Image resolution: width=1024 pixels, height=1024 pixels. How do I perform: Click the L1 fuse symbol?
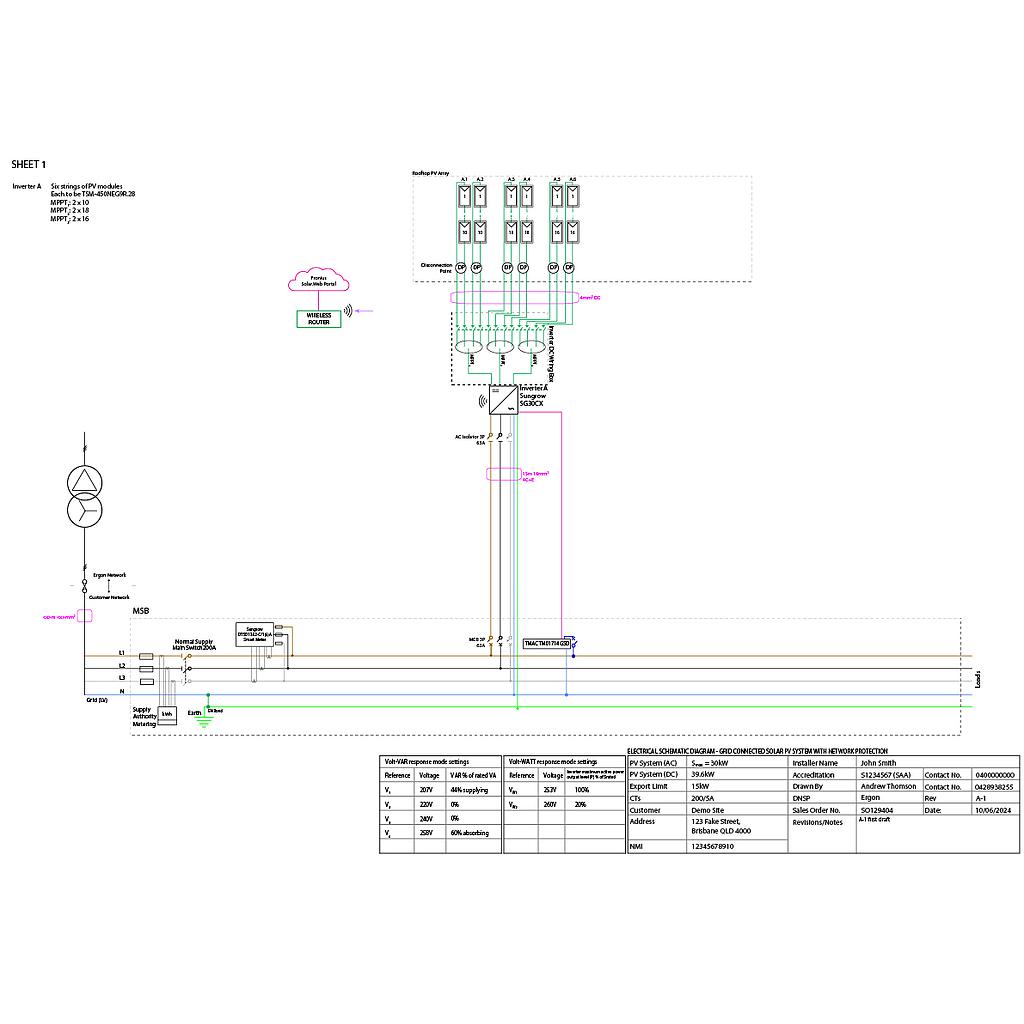pyautogui.click(x=147, y=656)
